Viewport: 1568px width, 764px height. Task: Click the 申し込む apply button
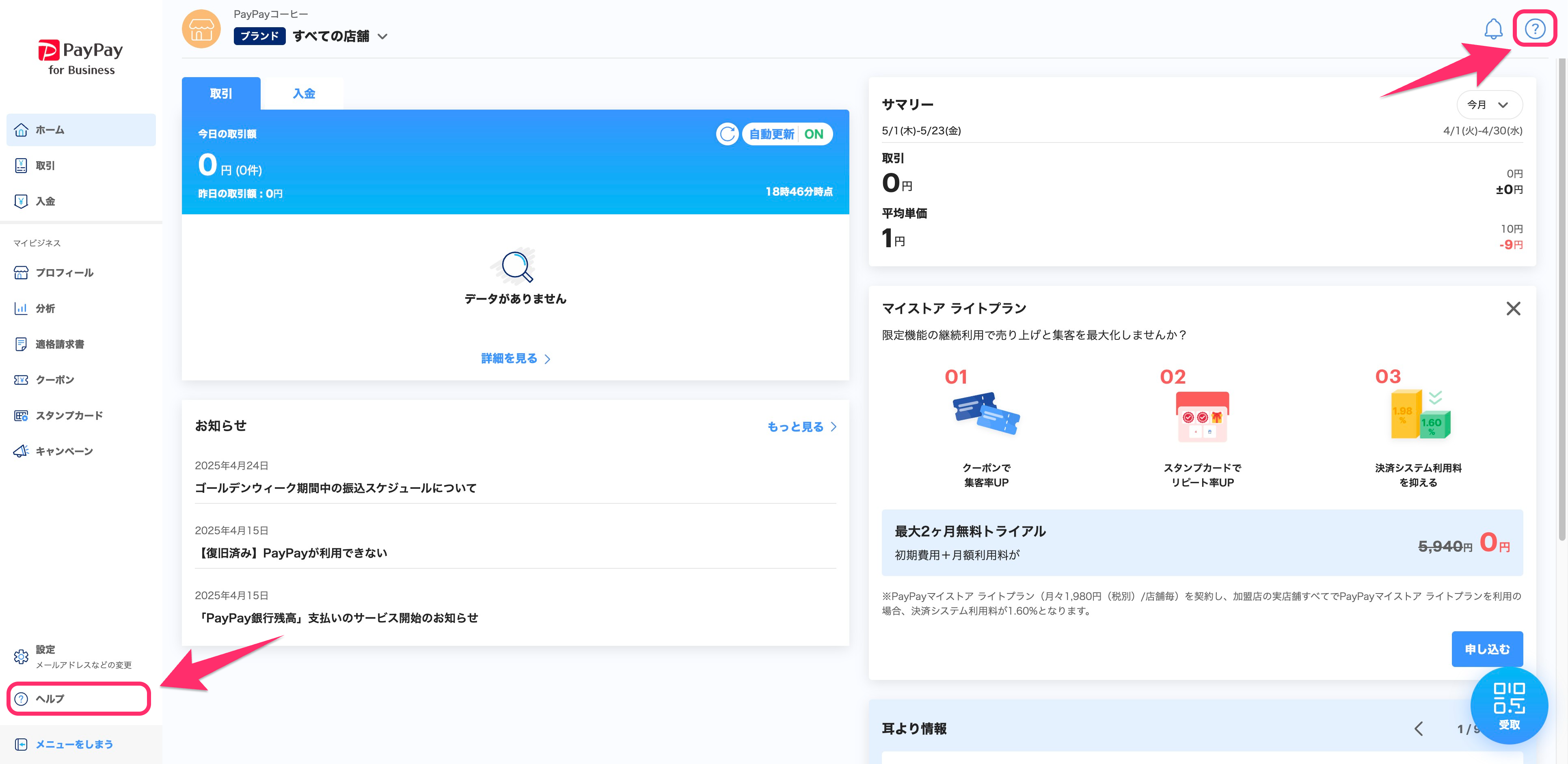click(1486, 649)
